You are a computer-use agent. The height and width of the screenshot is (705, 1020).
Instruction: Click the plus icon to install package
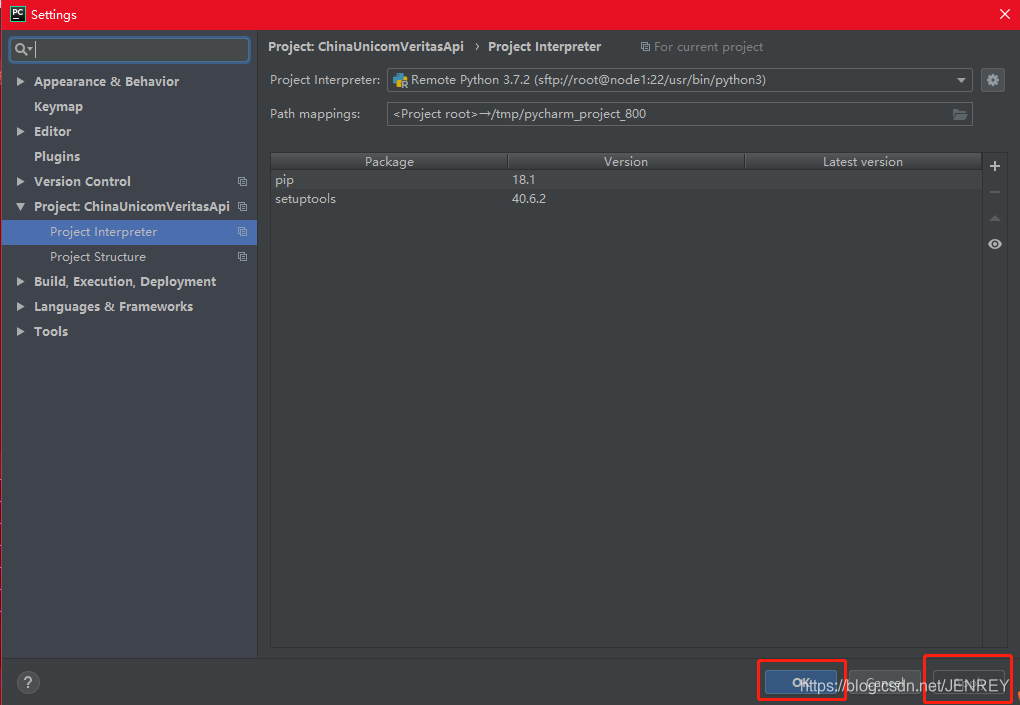pos(995,166)
